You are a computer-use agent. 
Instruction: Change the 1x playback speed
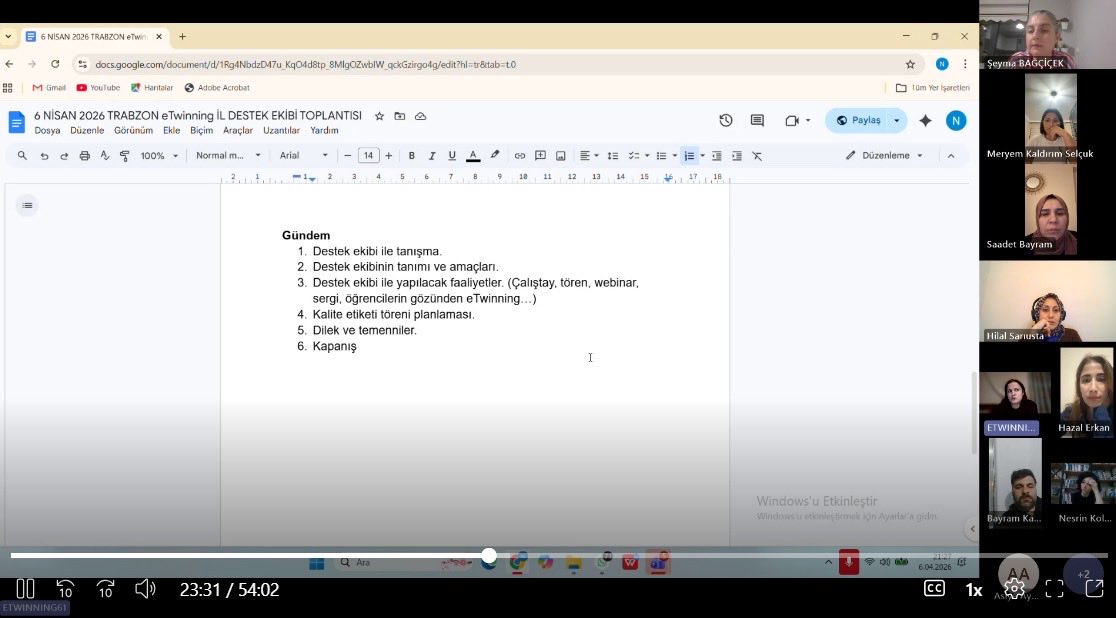click(x=974, y=590)
